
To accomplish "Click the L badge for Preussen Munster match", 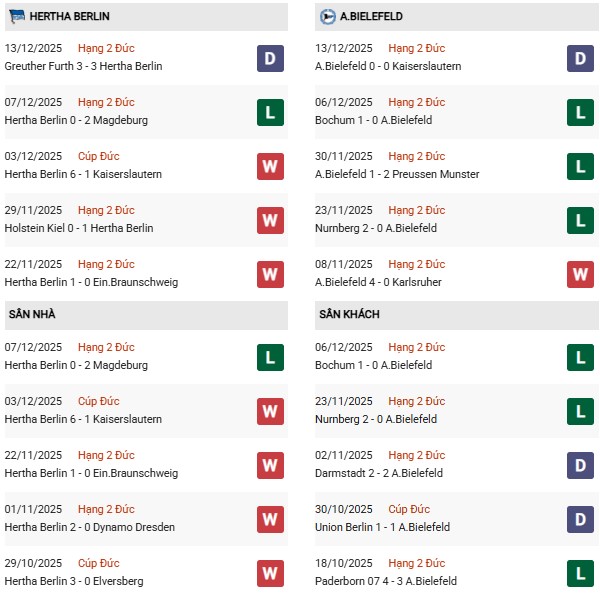I will tap(580, 166).
